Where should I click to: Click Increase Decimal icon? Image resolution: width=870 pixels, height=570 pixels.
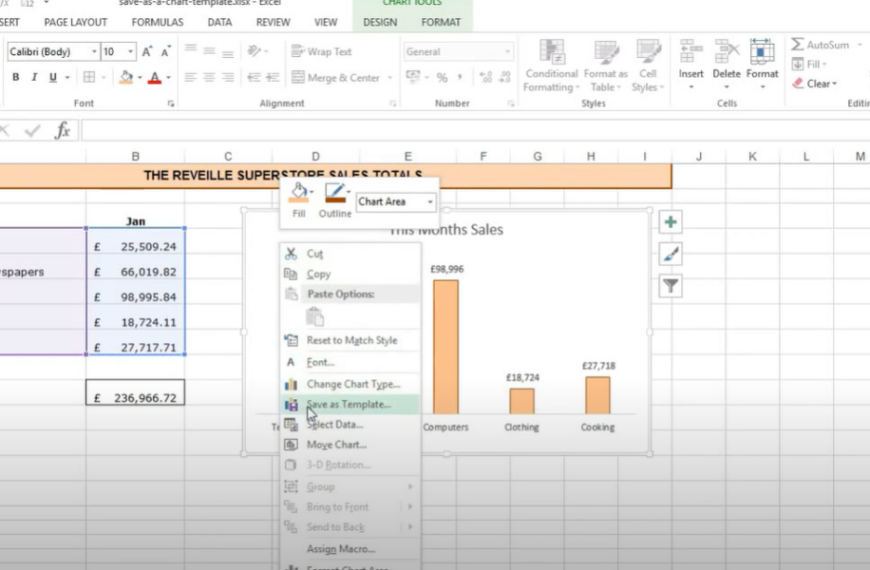tap(485, 77)
